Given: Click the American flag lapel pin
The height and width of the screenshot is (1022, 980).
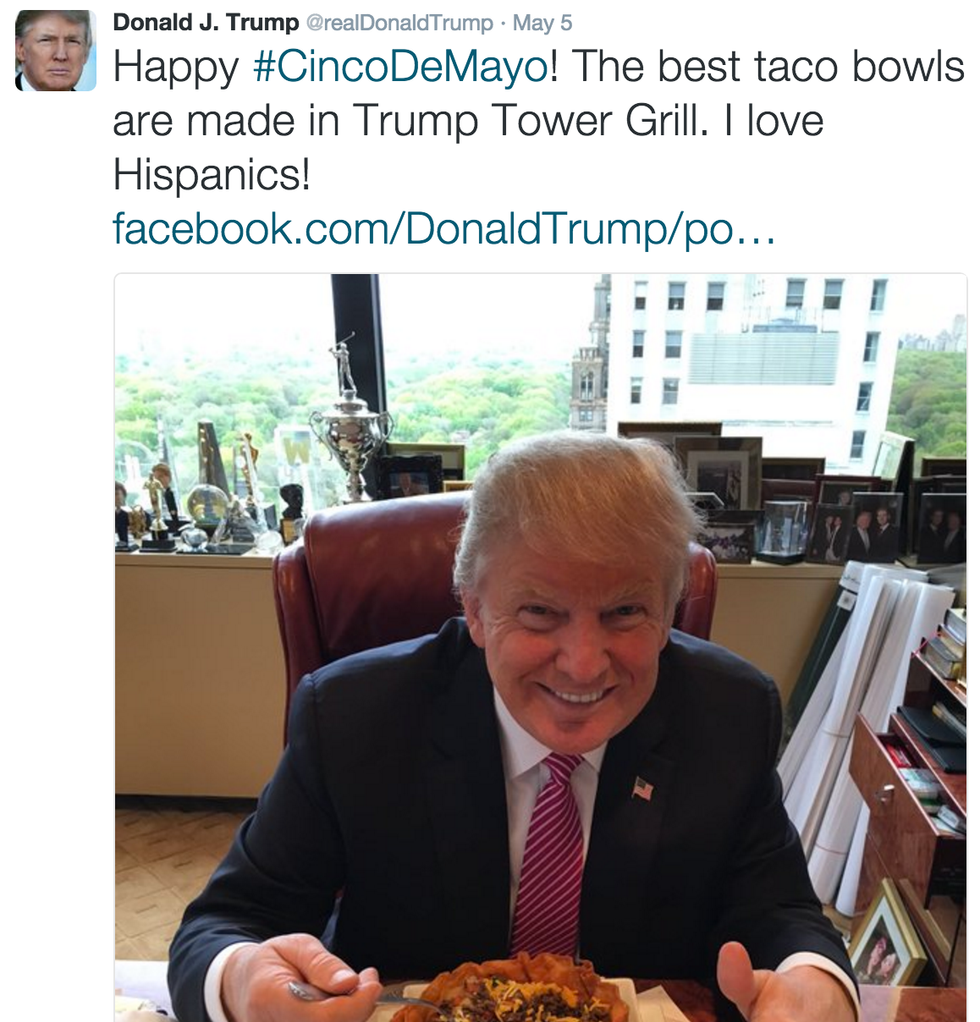Looking at the screenshot, I should pyautogui.click(x=642, y=788).
